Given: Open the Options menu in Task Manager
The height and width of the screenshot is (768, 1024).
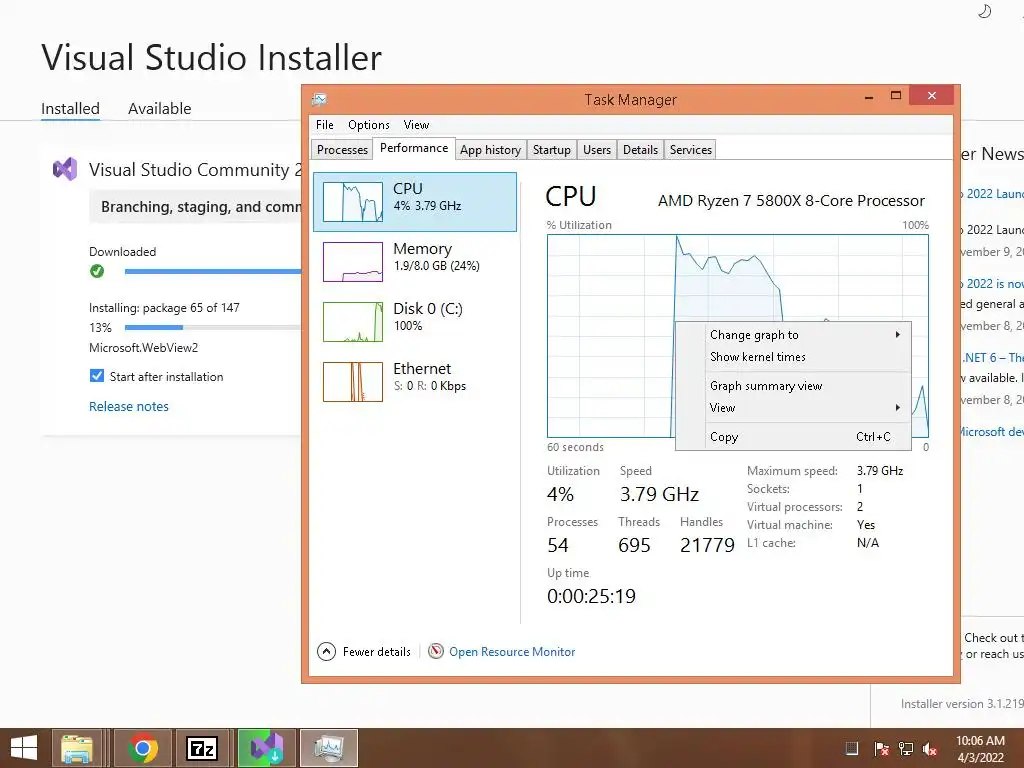Looking at the screenshot, I should pyautogui.click(x=368, y=125).
